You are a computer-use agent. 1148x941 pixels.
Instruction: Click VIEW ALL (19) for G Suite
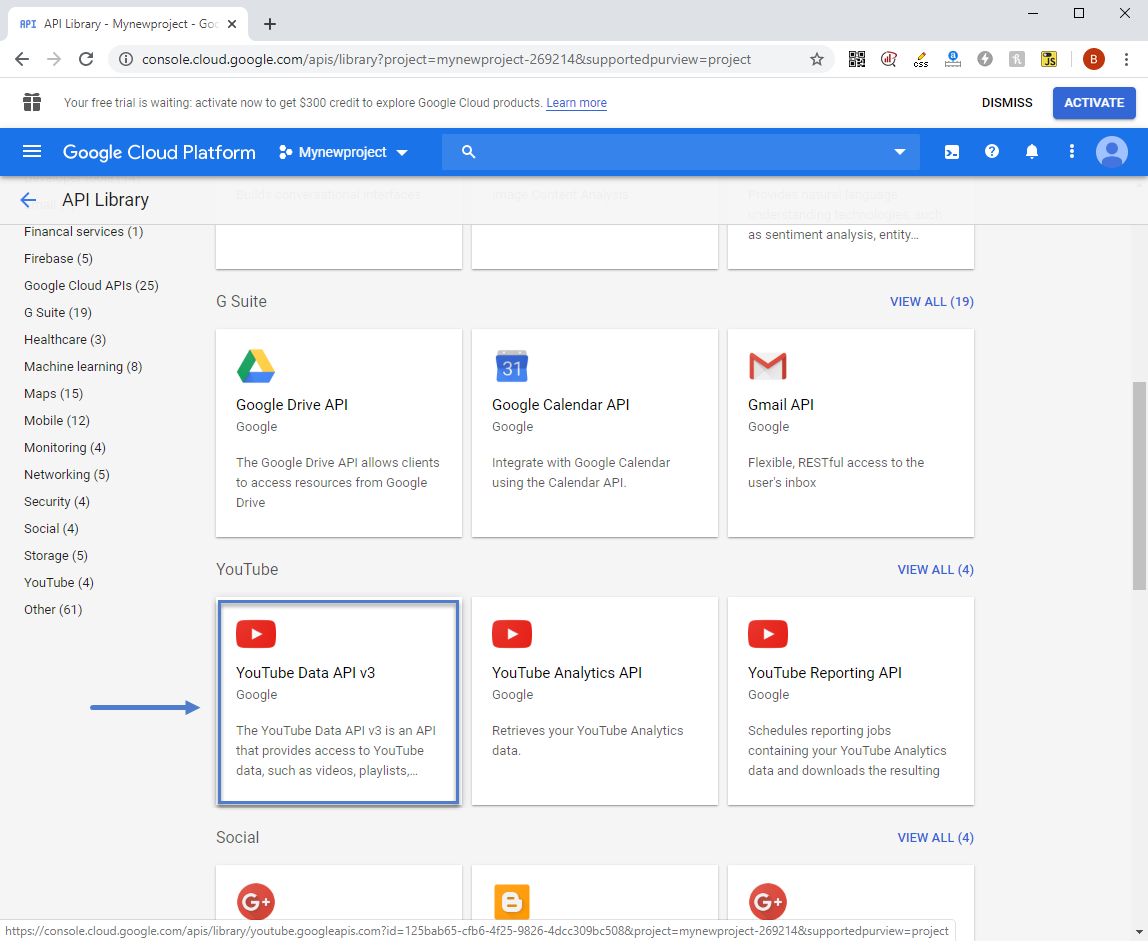coord(931,302)
